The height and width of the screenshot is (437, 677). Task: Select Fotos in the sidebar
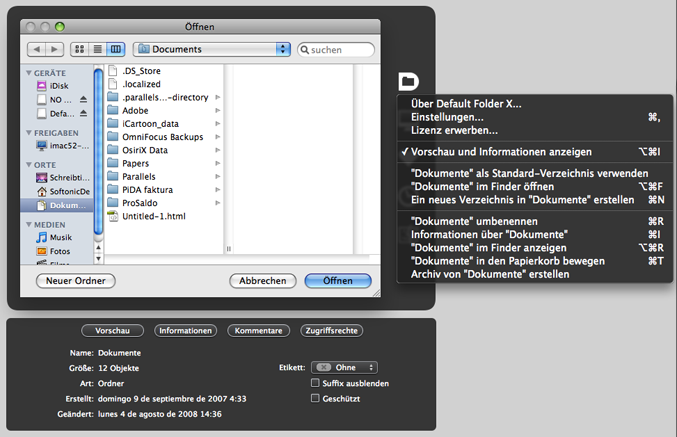(53, 251)
